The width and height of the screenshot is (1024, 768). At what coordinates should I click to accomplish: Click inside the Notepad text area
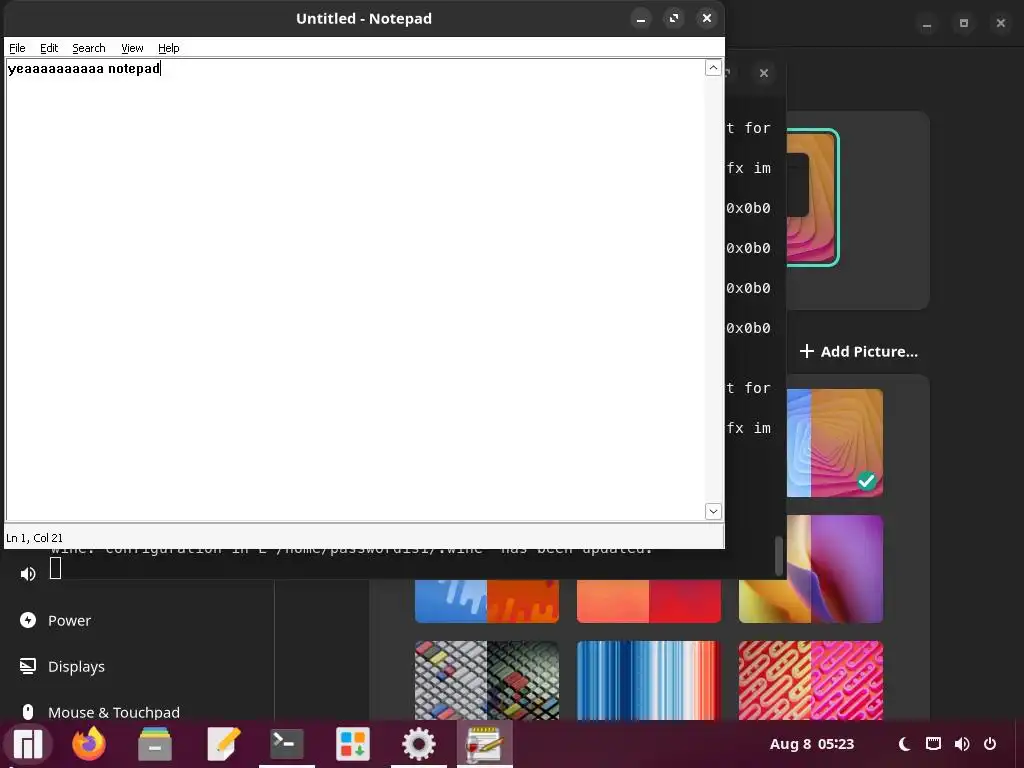click(355, 291)
